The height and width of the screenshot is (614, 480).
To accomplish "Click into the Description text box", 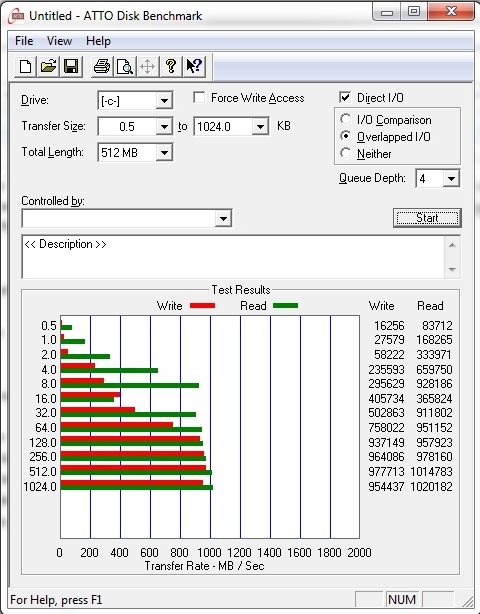I will pos(233,257).
